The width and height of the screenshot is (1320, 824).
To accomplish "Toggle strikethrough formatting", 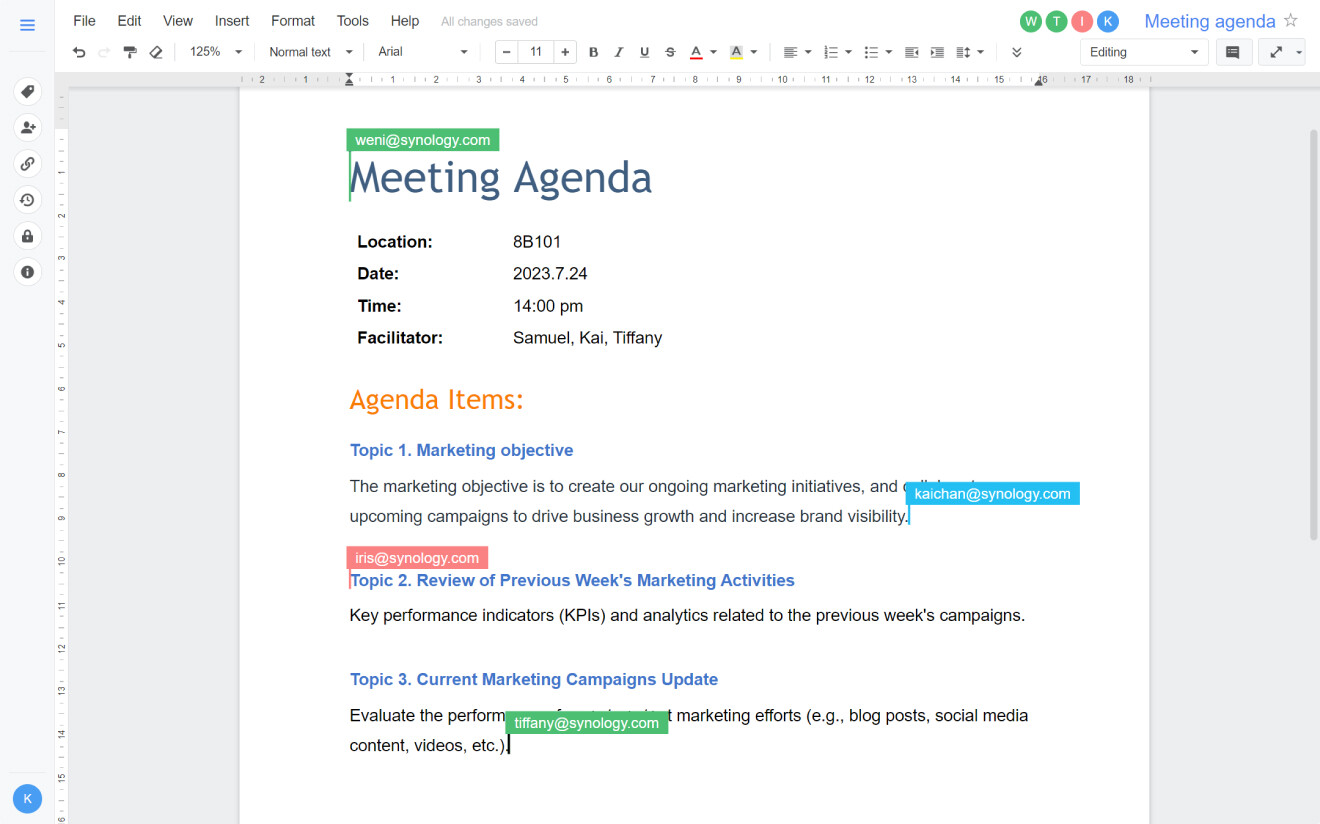I will pos(669,51).
